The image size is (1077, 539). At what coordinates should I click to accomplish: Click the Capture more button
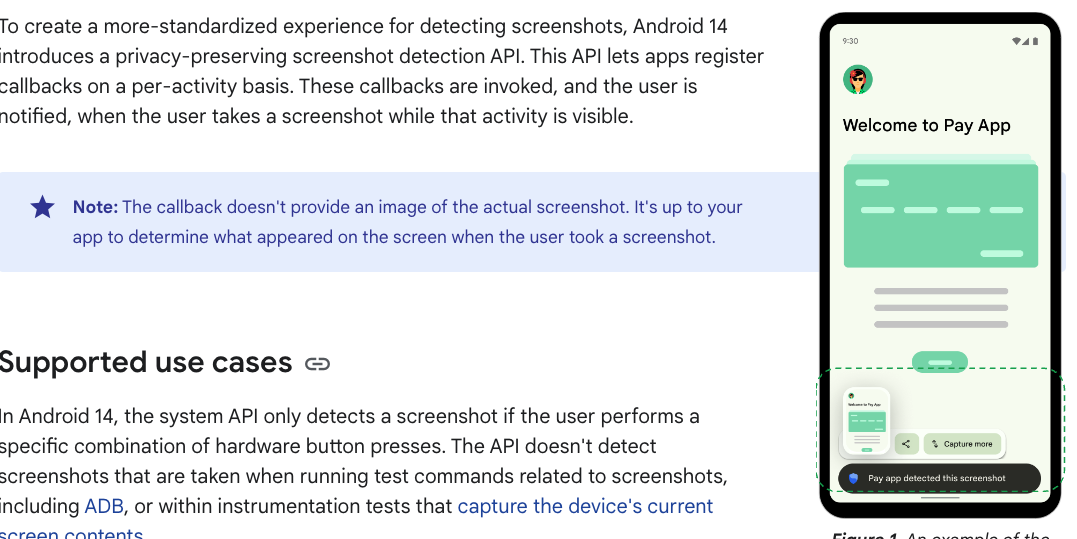point(962,444)
